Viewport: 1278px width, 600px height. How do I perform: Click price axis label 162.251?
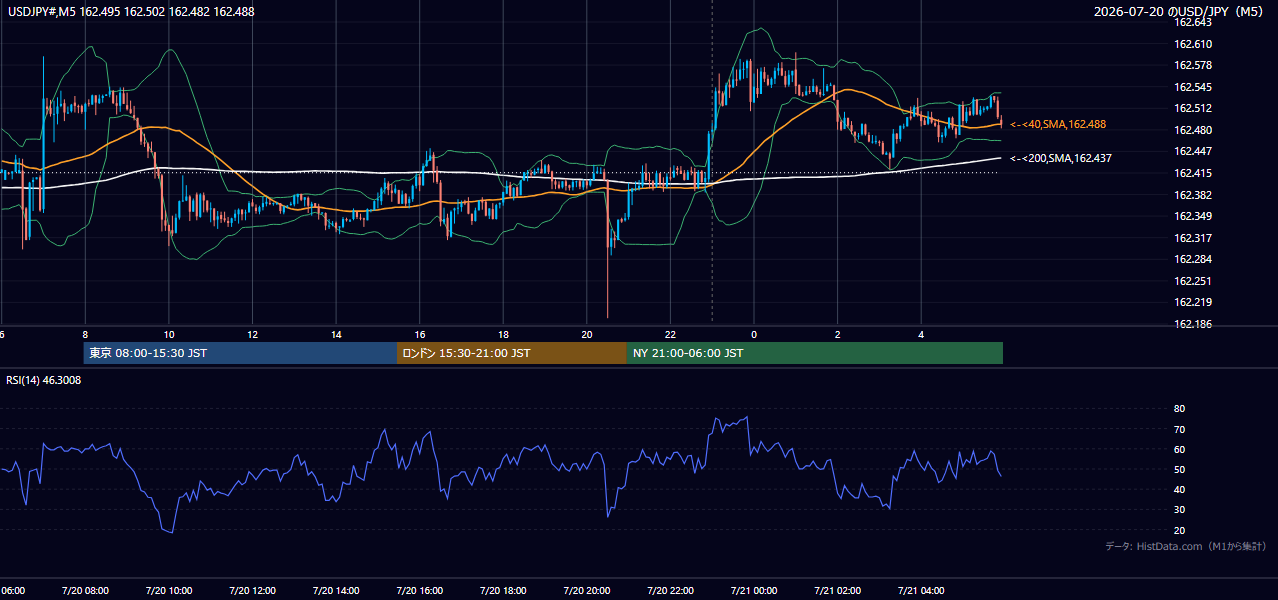(1192, 281)
